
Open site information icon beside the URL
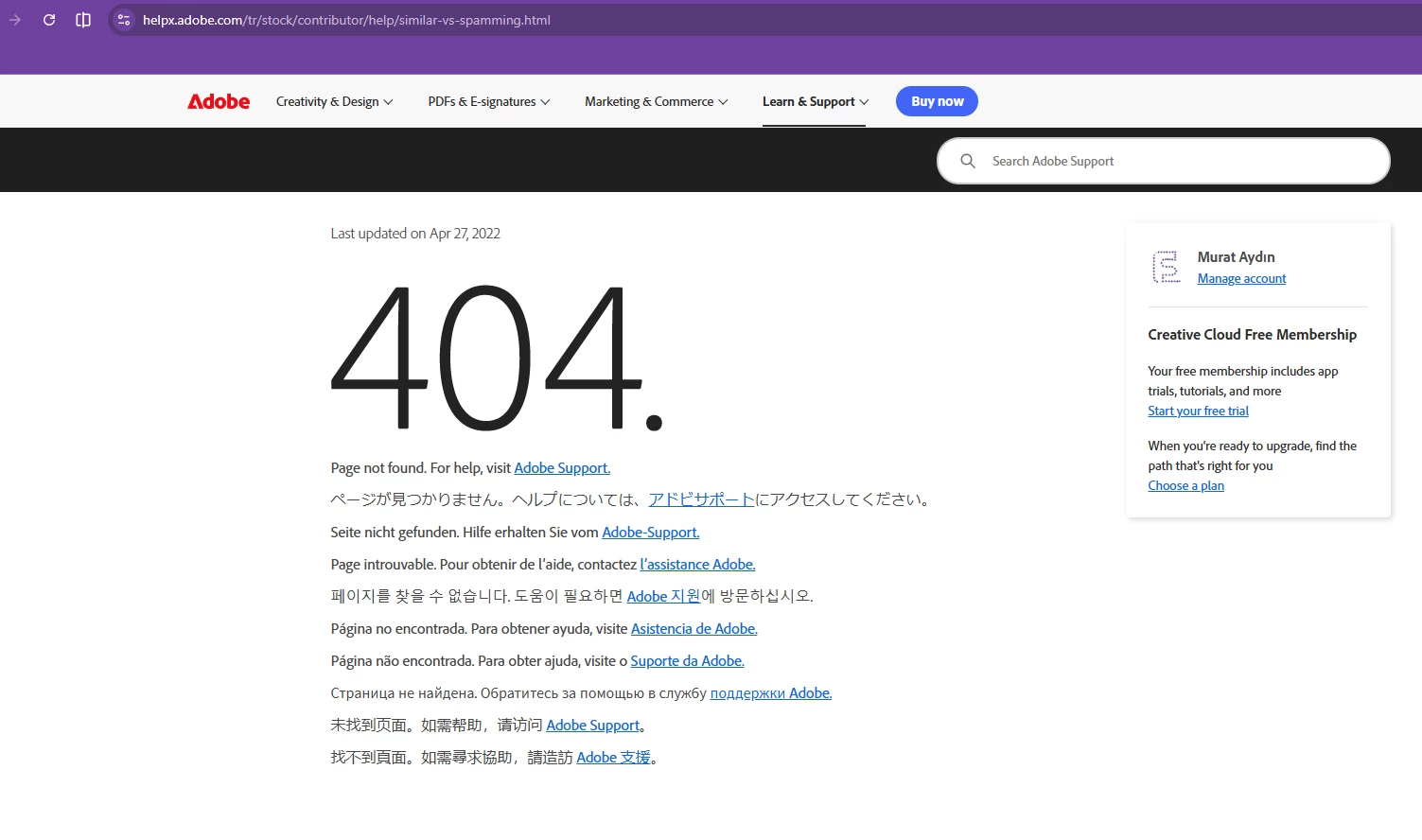pos(124,20)
